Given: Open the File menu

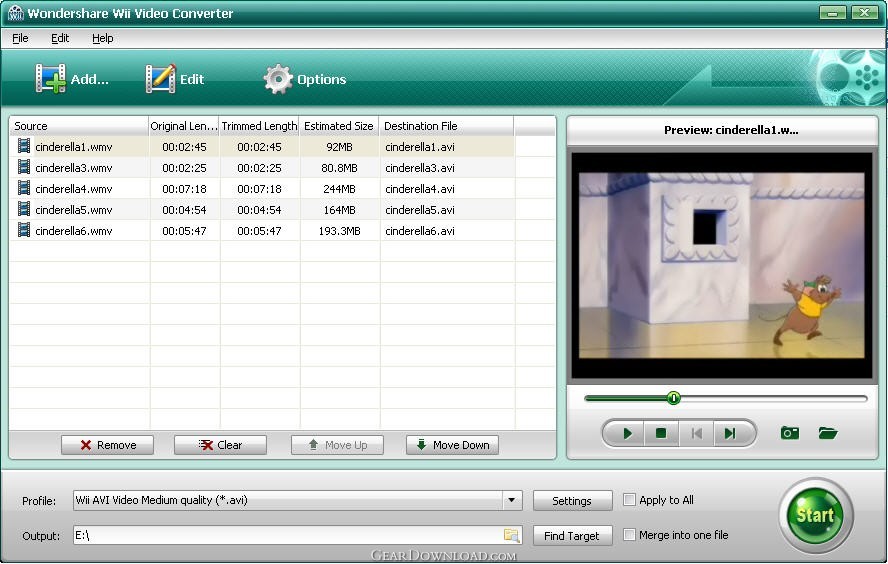Looking at the screenshot, I should [x=20, y=38].
